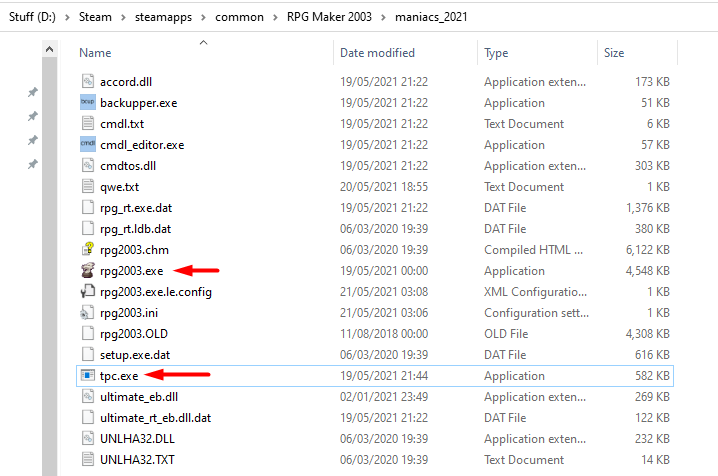Sort files by Name column header
This screenshot has width=718, height=476.
95,53
